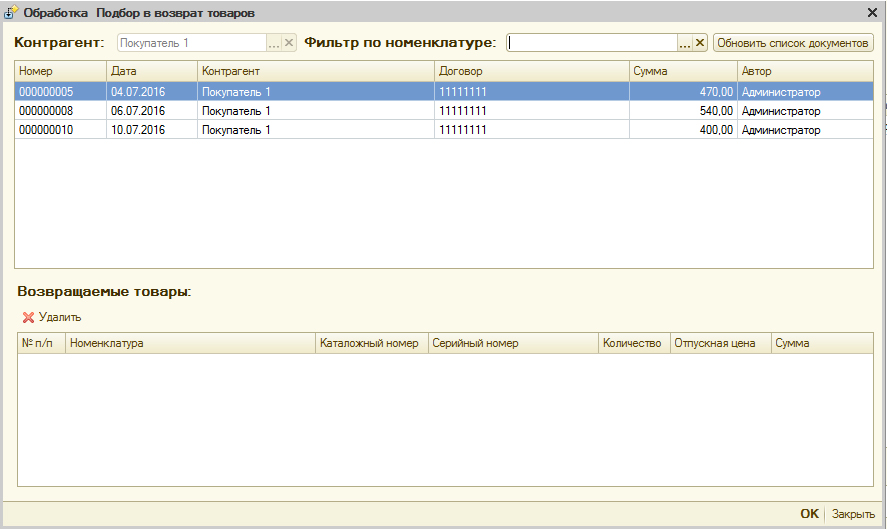Click the Обновить список документов button

(x=793, y=43)
